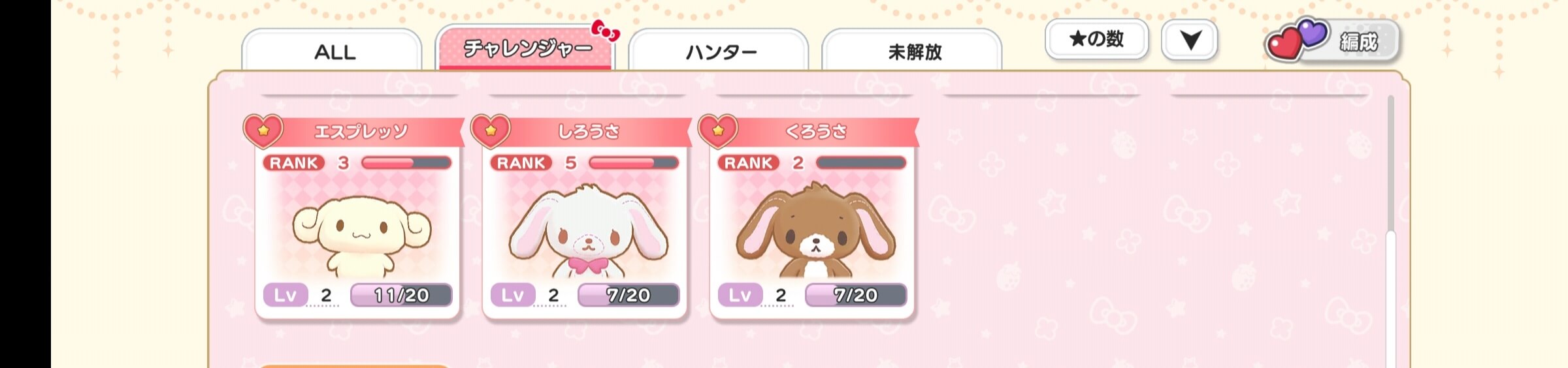
Task: Open the 未解放 tab
Action: tap(912, 50)
